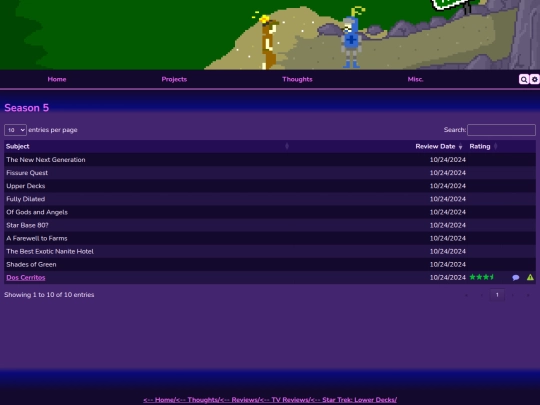The height and width of the screenshot is (405, 540).
Task: Click the star rating for Dos Cerritos
Action: click(482, 277)
